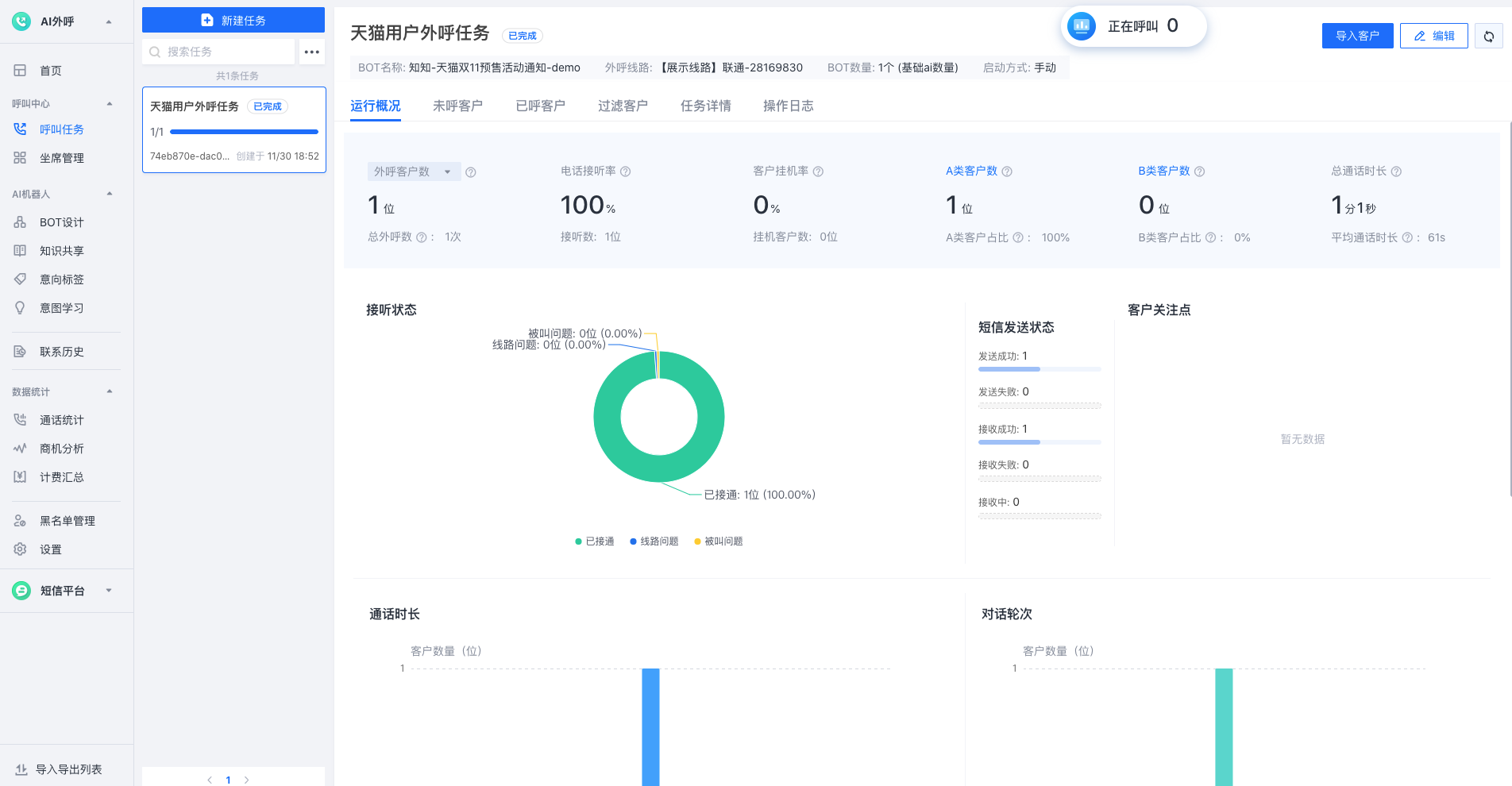Click the 新建任务 button
1512x786 pixels.
coord(233,20)
